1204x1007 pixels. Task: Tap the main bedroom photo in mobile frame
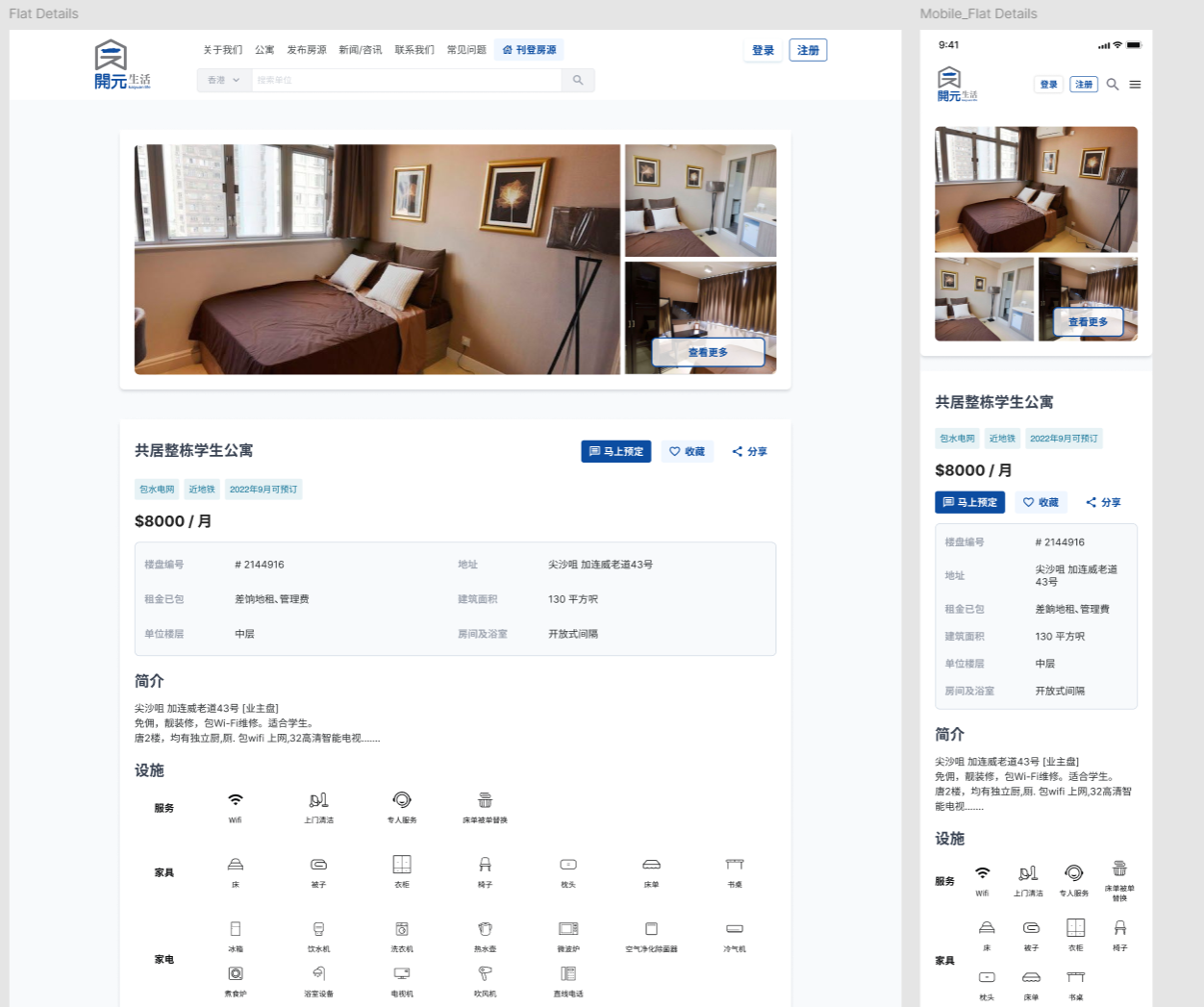click(x=1036, y=189)
